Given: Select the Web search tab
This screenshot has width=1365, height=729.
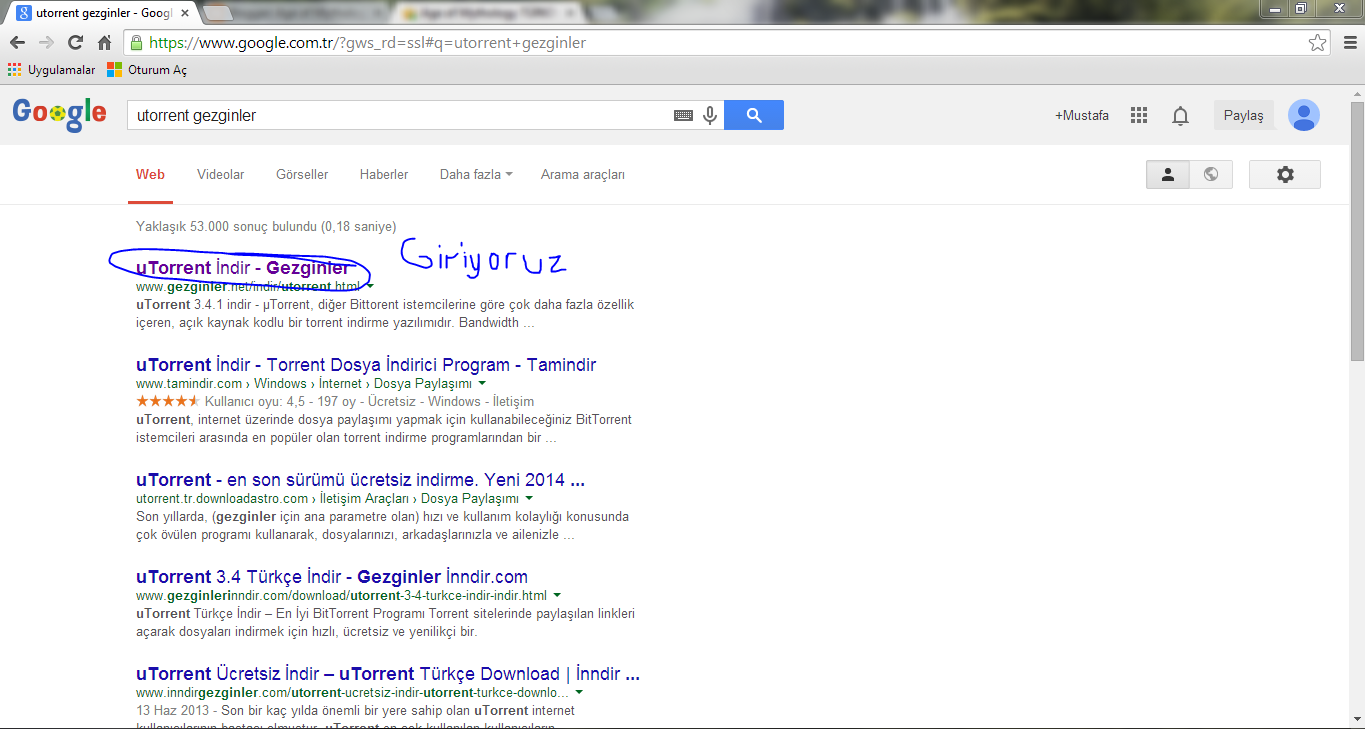Looking at the screenshot, I should [150, 174].
